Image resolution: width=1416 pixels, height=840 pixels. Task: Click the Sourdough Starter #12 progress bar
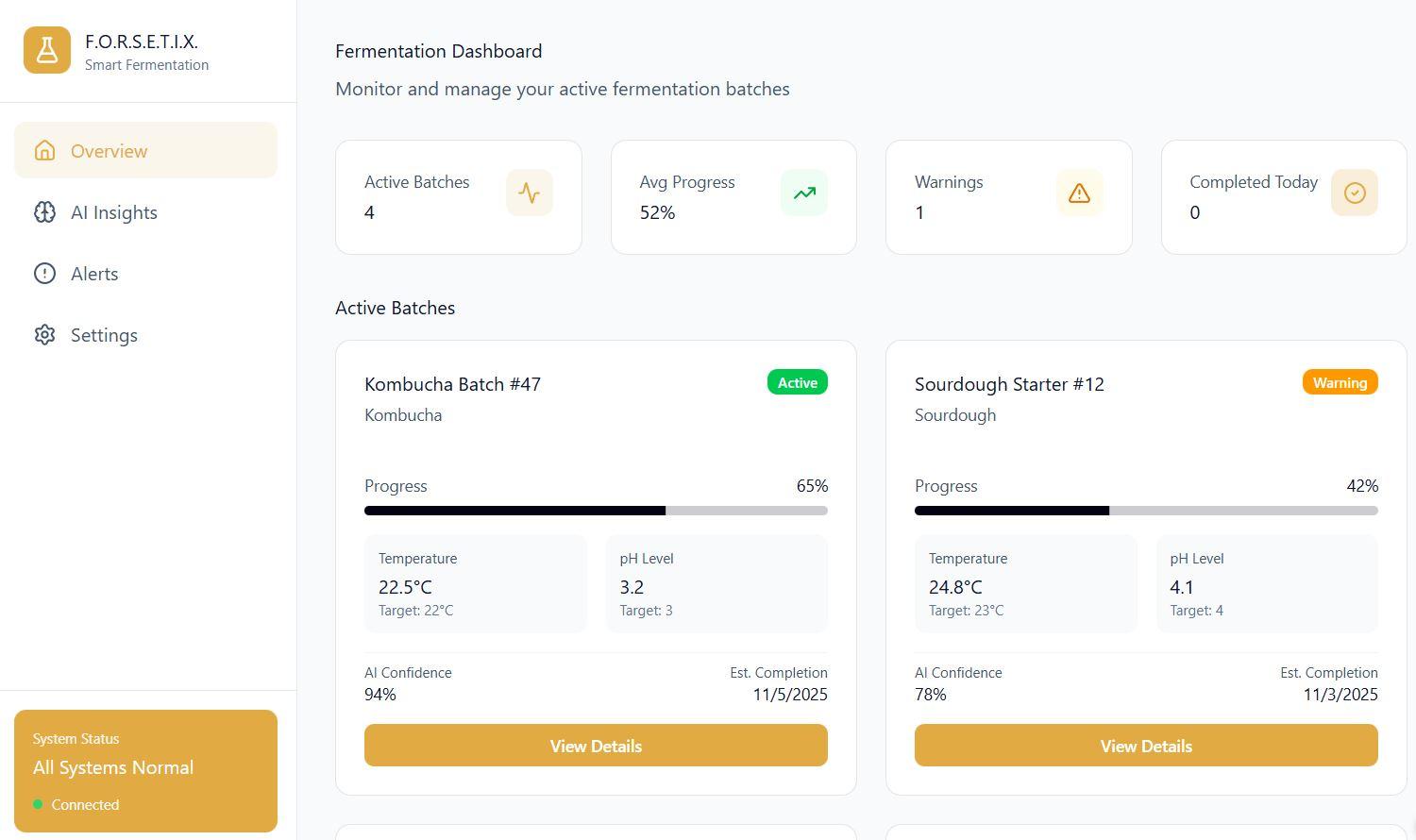(x=1146, y=511)
